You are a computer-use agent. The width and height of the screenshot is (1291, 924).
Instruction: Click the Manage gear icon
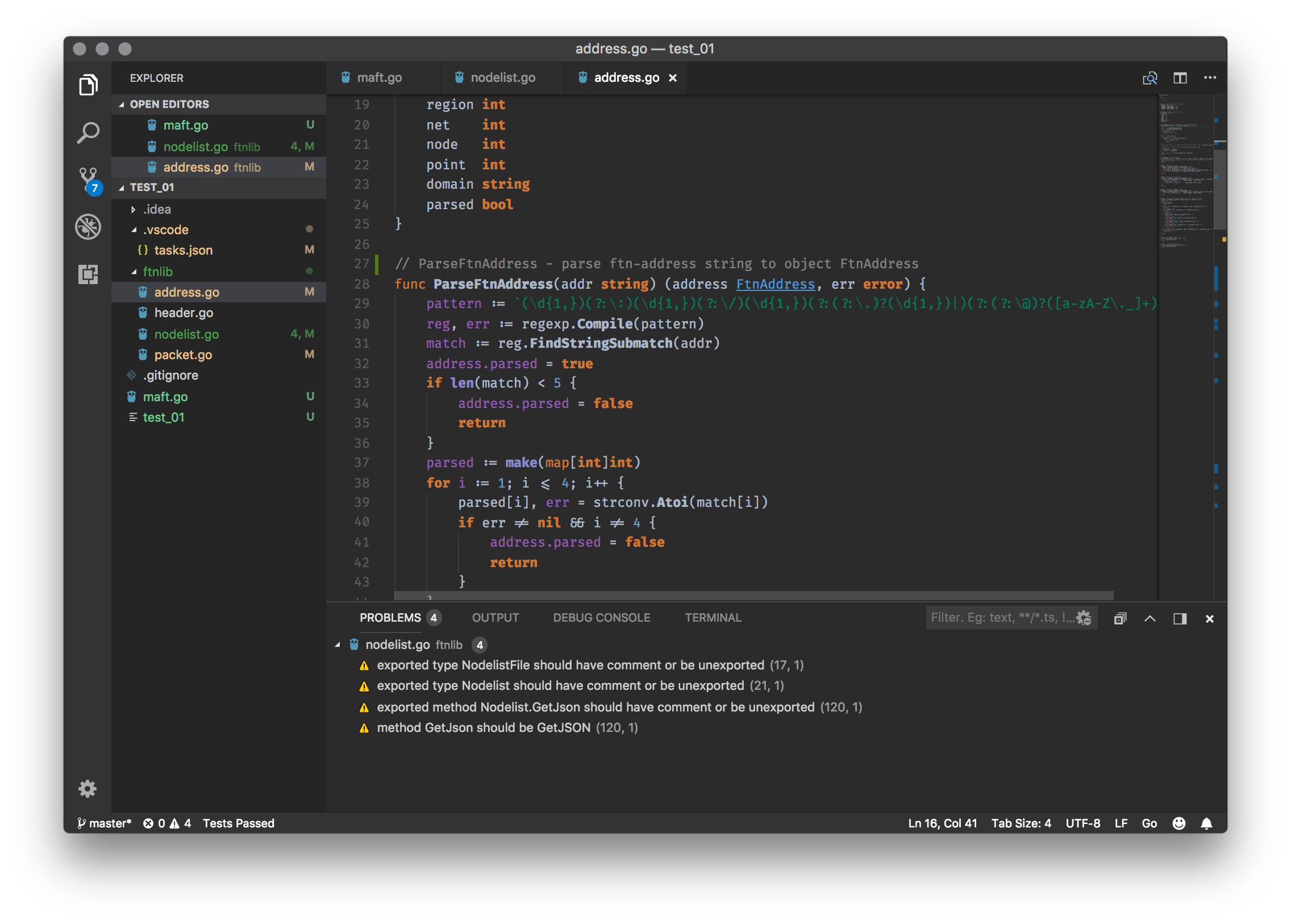pyautogui.click(x=88, y=789)
